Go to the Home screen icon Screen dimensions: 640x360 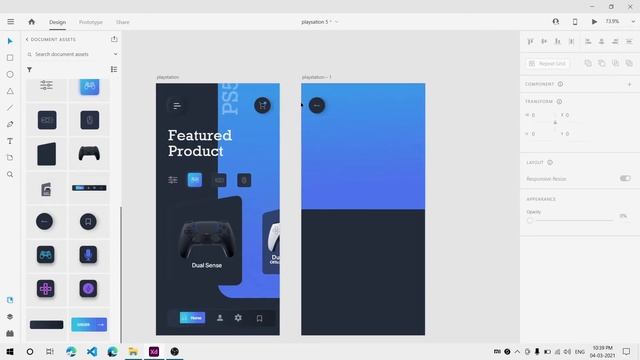click(x=31, y=22)
